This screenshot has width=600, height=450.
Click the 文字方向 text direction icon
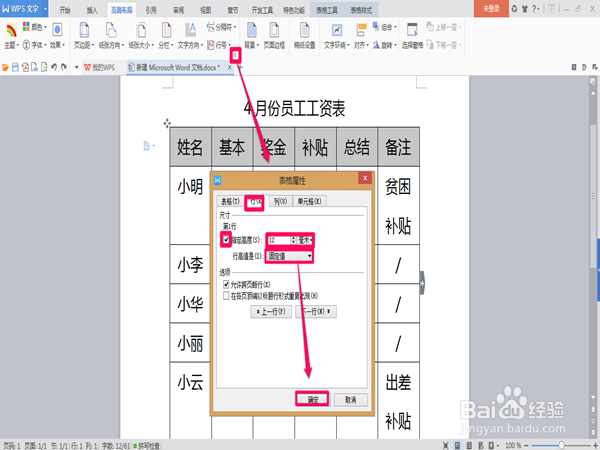coord(191,29)
